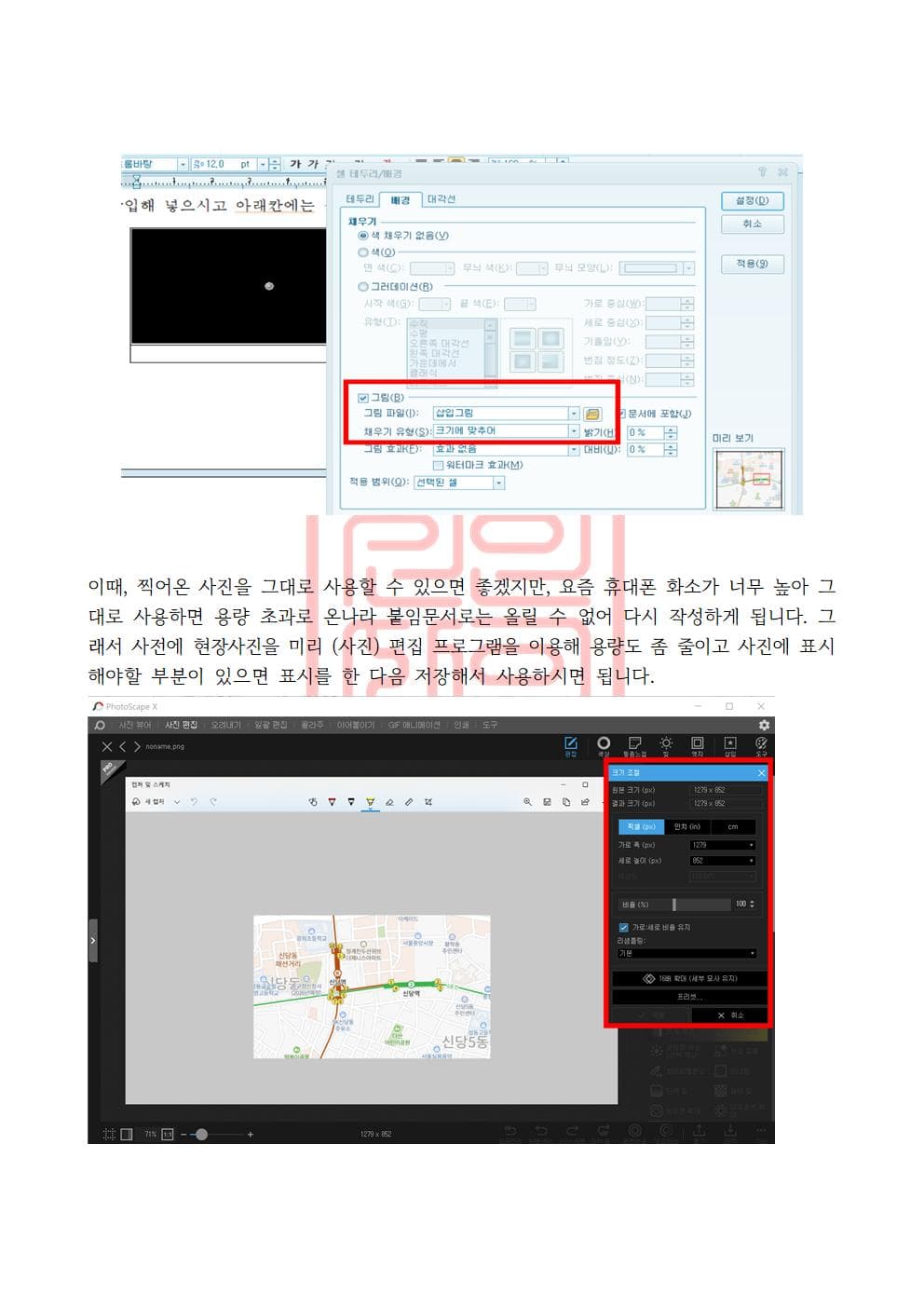The image size is (924, 1307).
Task: Select the 그러데이션(R) radio button
Action: click(x=363, y=287)
